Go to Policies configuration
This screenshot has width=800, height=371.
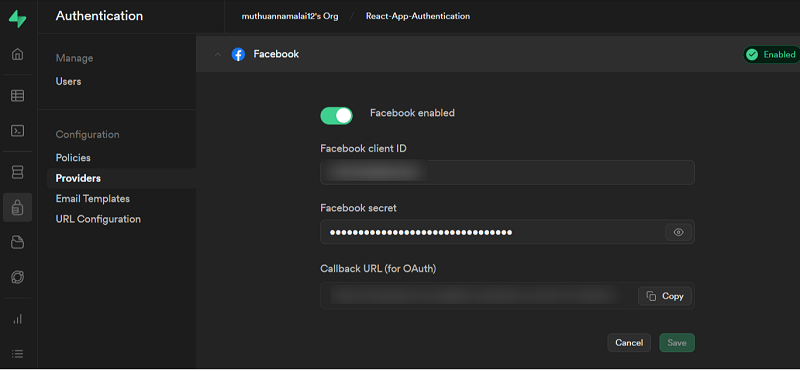click(x=73, y=158)
